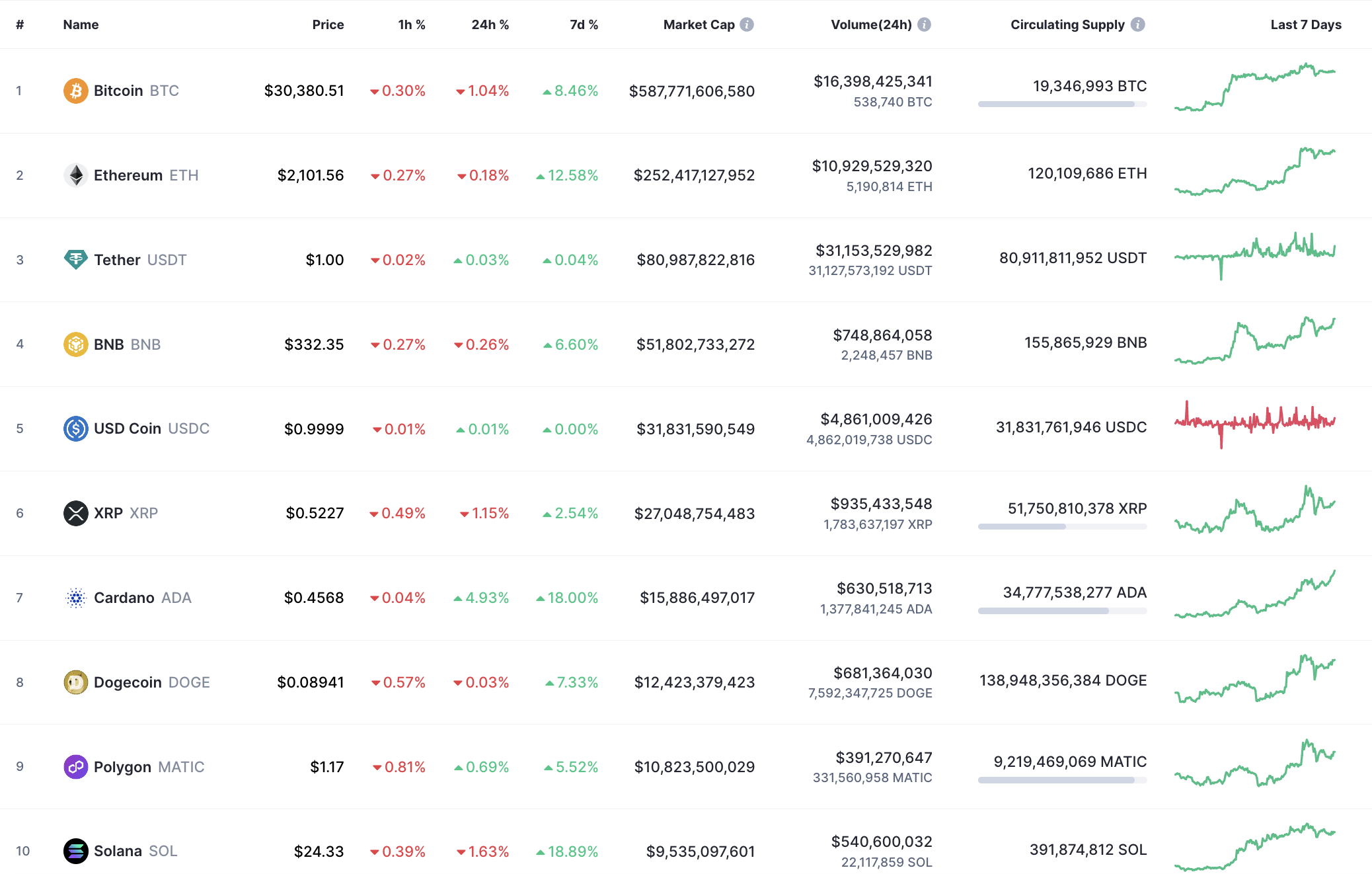Click the Polygon MATIC icon
The width and height of the screenshot is (1372, 874).
pyautogui.click(x=76, y=767)
